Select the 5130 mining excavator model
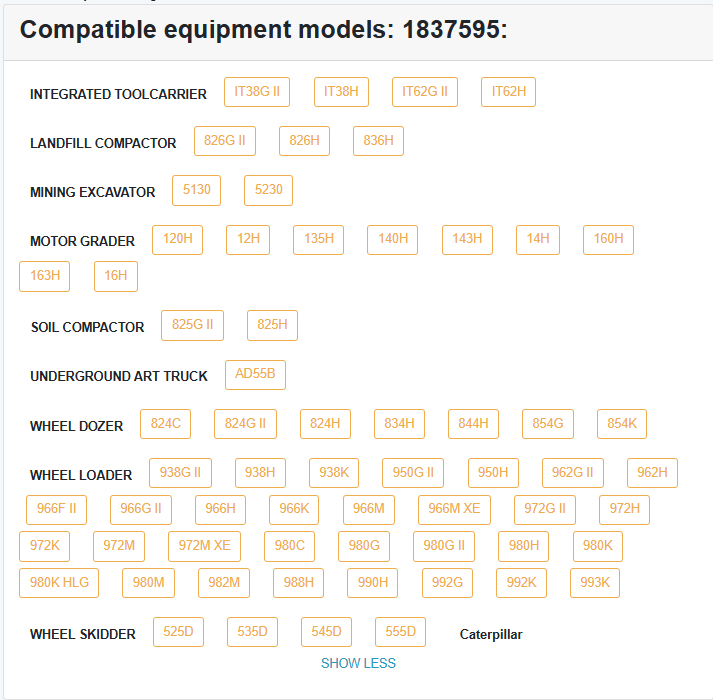This screenshot has height=700, width=713. click(196, 190)
